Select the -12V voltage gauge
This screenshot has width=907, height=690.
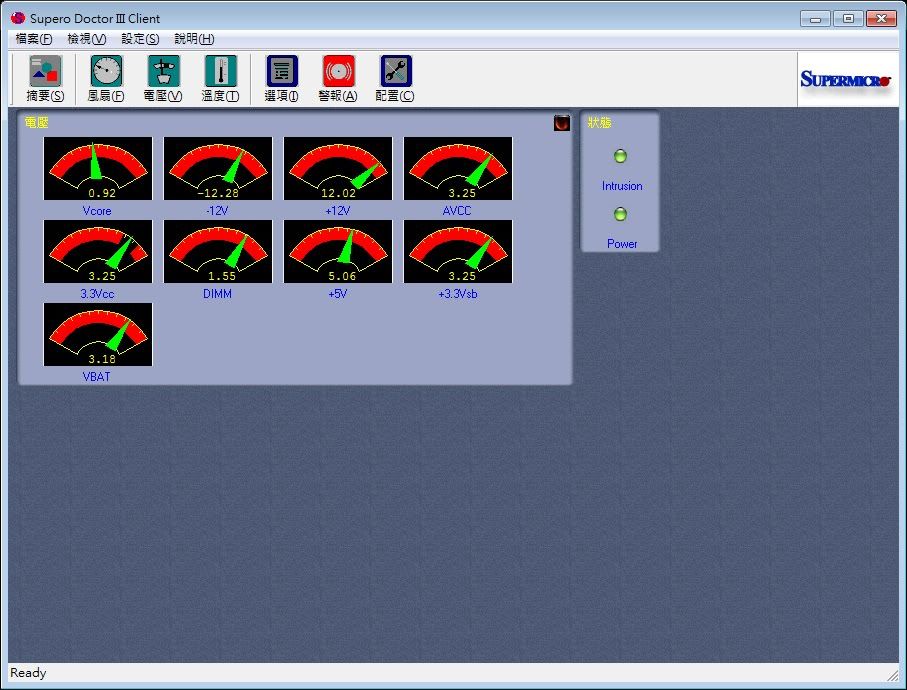pyautogui.click(x=218, y=168)
